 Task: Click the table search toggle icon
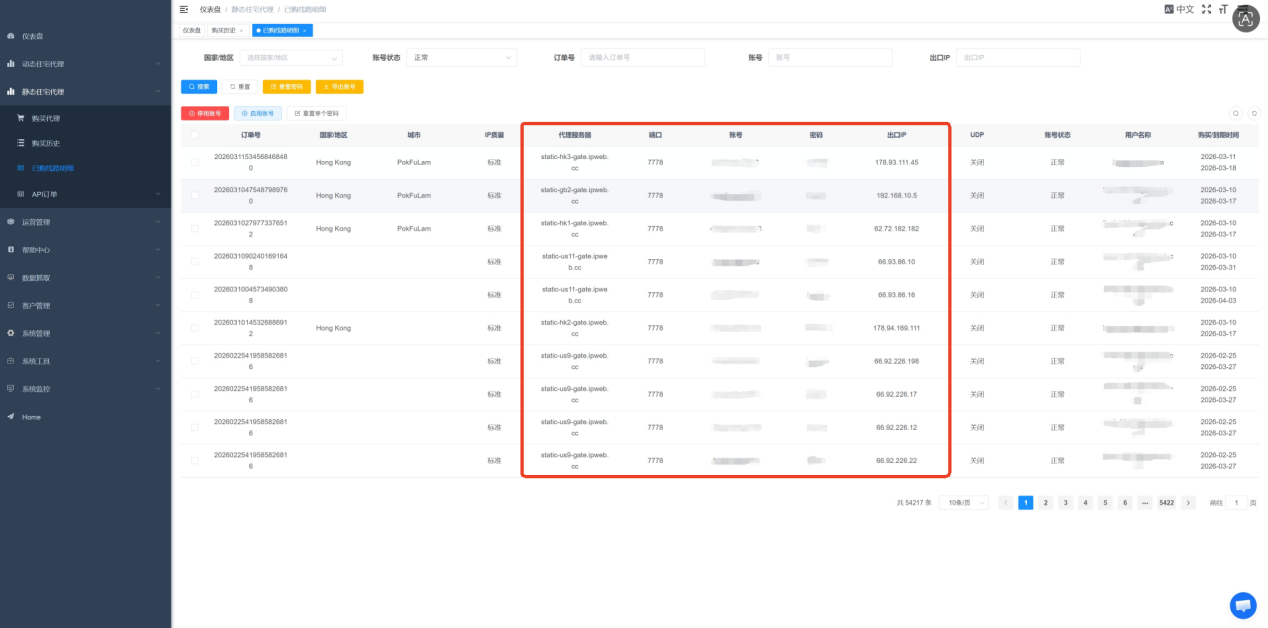click(x=1236, y=114)
